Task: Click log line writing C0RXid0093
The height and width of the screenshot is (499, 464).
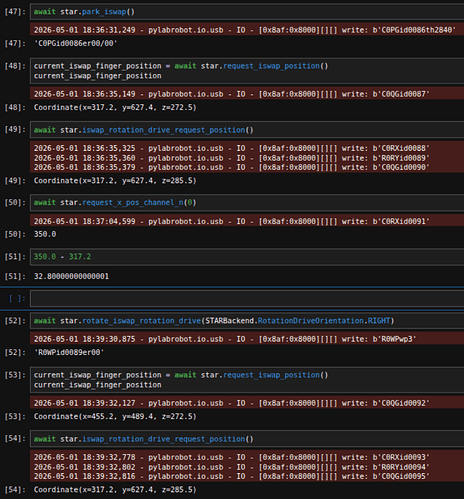Action: coord(232,457)
